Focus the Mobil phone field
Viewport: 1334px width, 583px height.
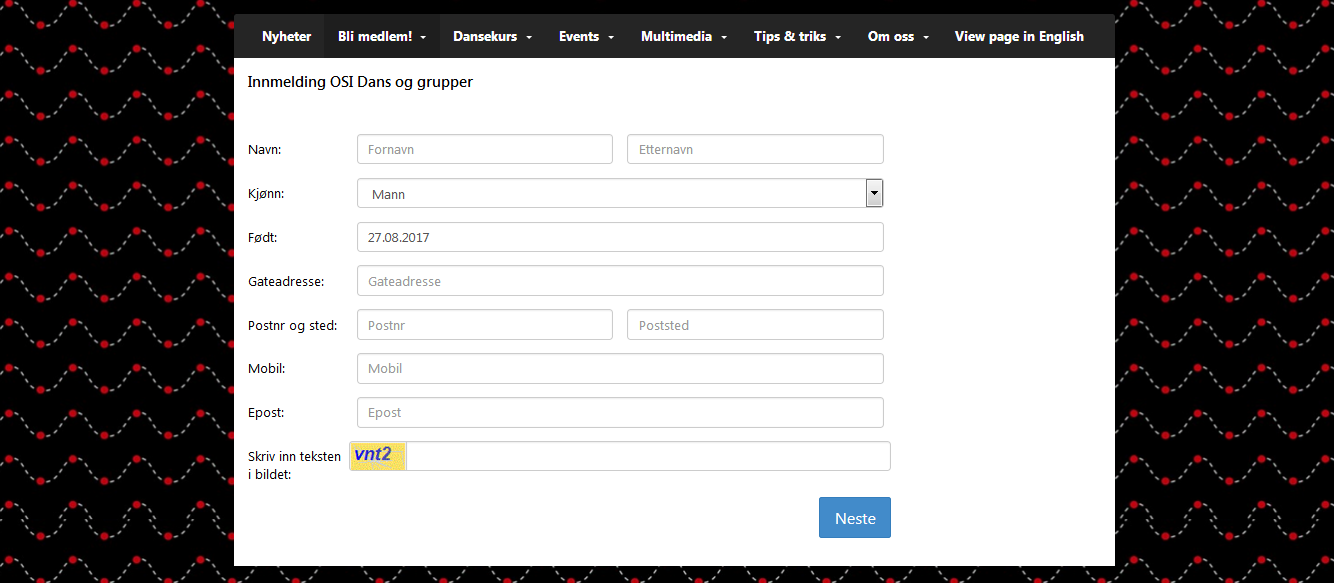(620, 368)
